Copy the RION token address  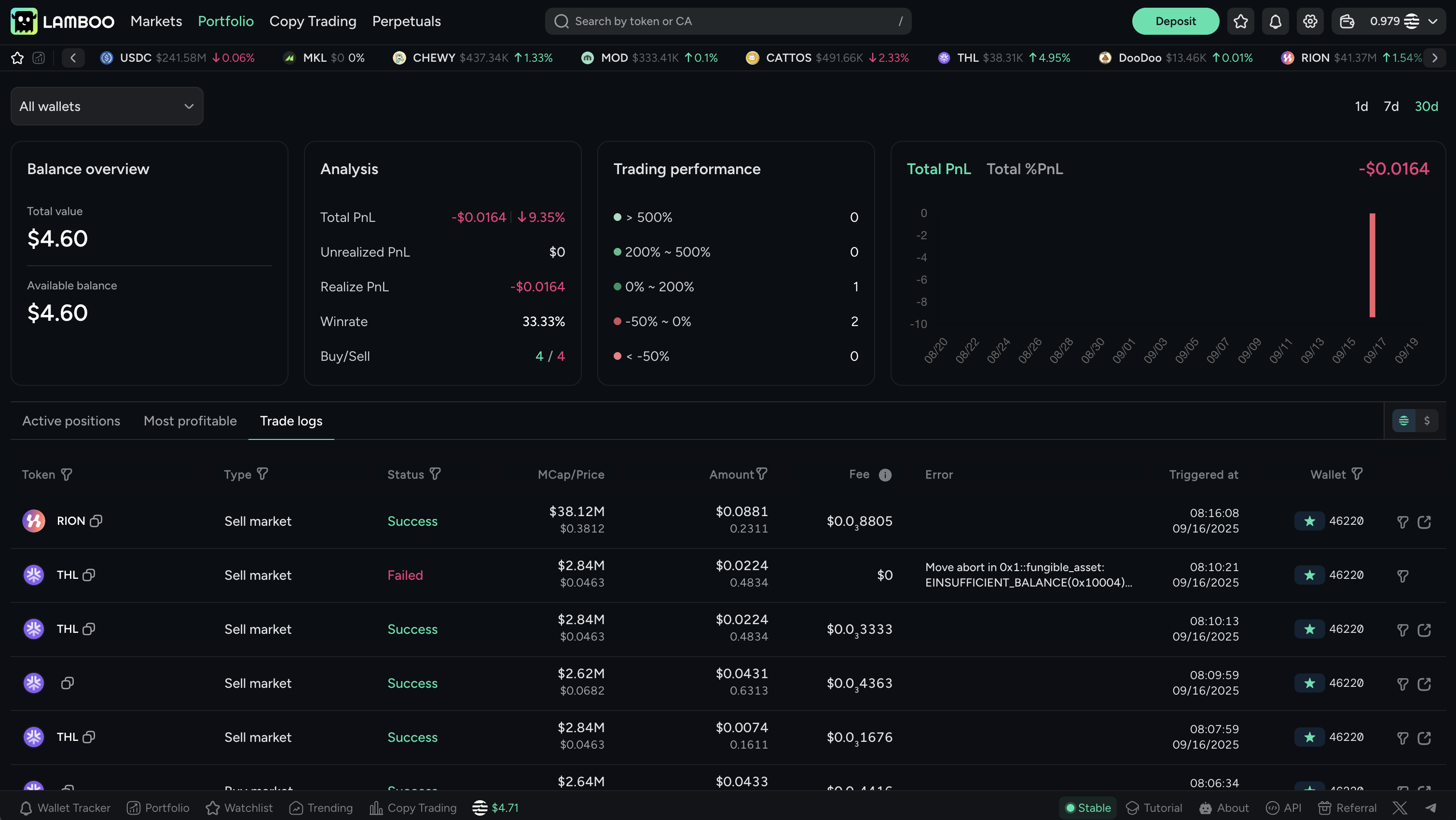[x=96, y=521]
